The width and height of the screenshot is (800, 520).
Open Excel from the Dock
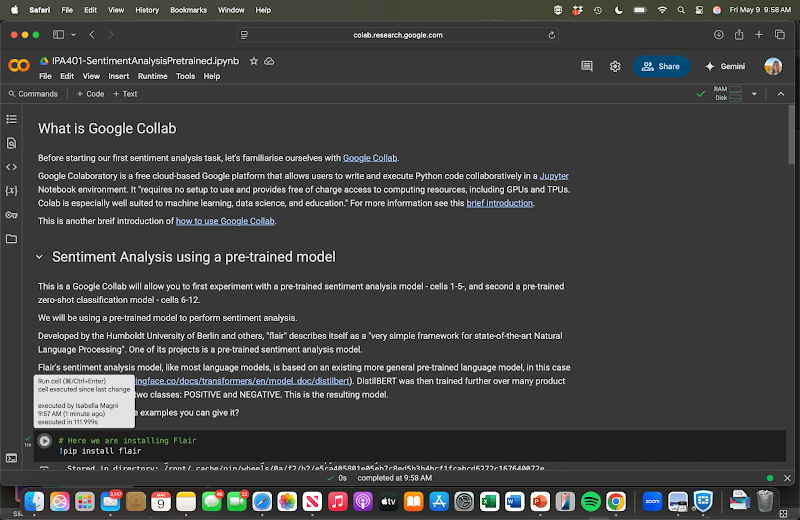(x=489, y=502)
